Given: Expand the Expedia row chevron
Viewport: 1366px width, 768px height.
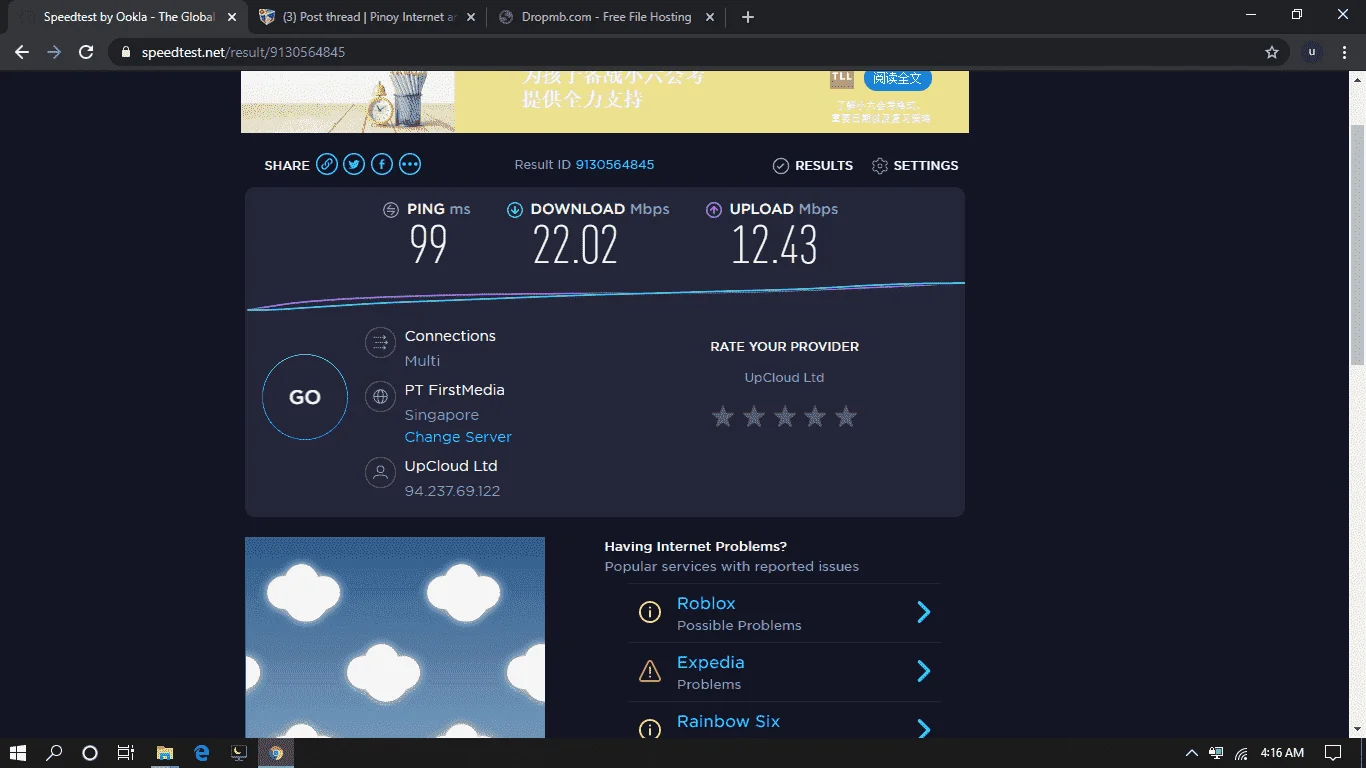Looking at the screenshot, I should (924, 671).
